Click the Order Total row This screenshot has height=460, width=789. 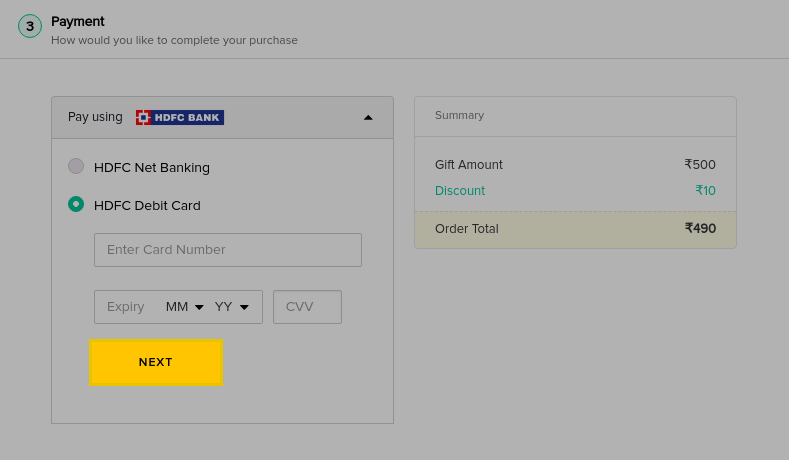[575, 229]
